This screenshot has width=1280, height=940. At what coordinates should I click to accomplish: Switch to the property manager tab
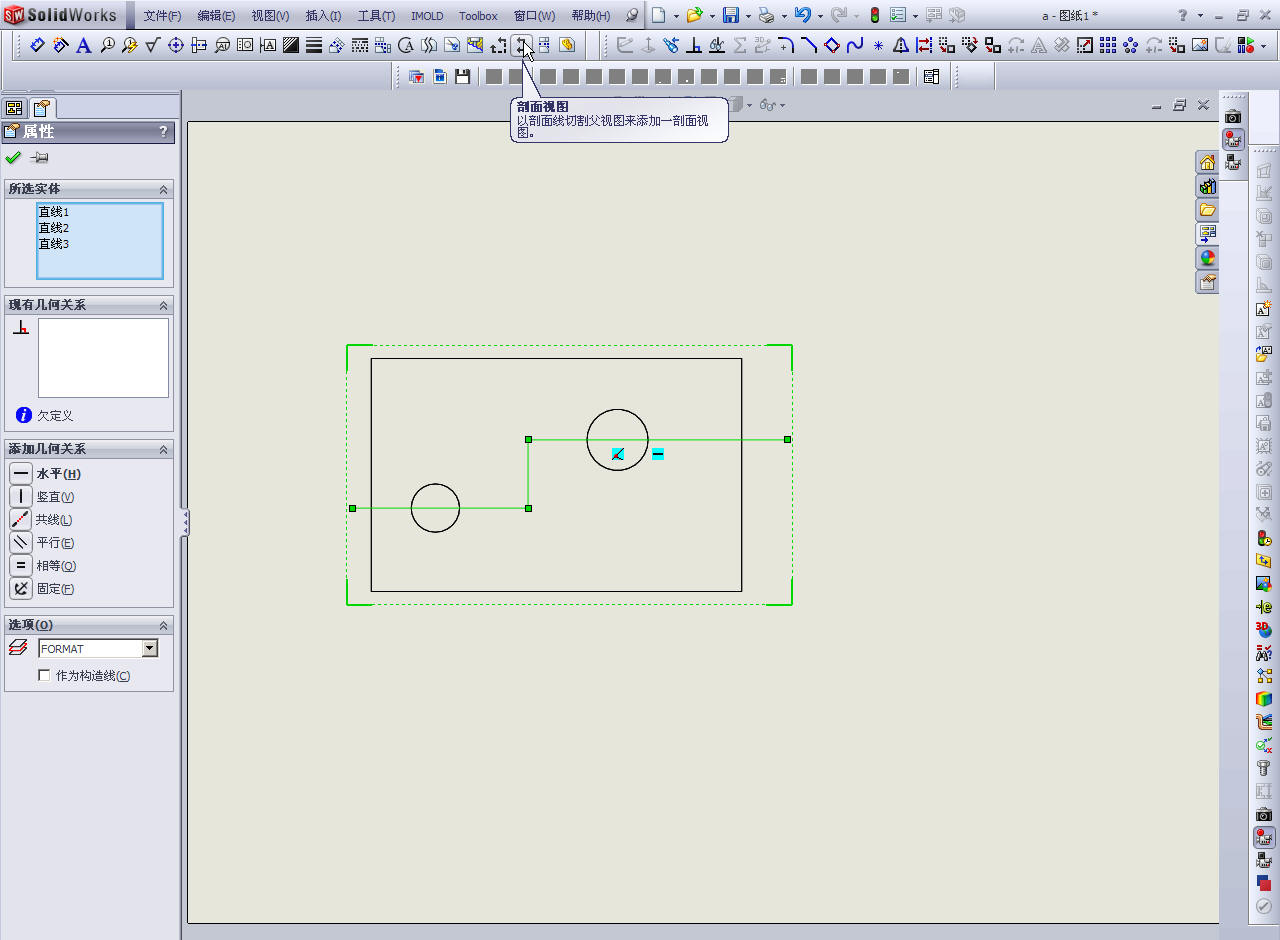[42, 108]
